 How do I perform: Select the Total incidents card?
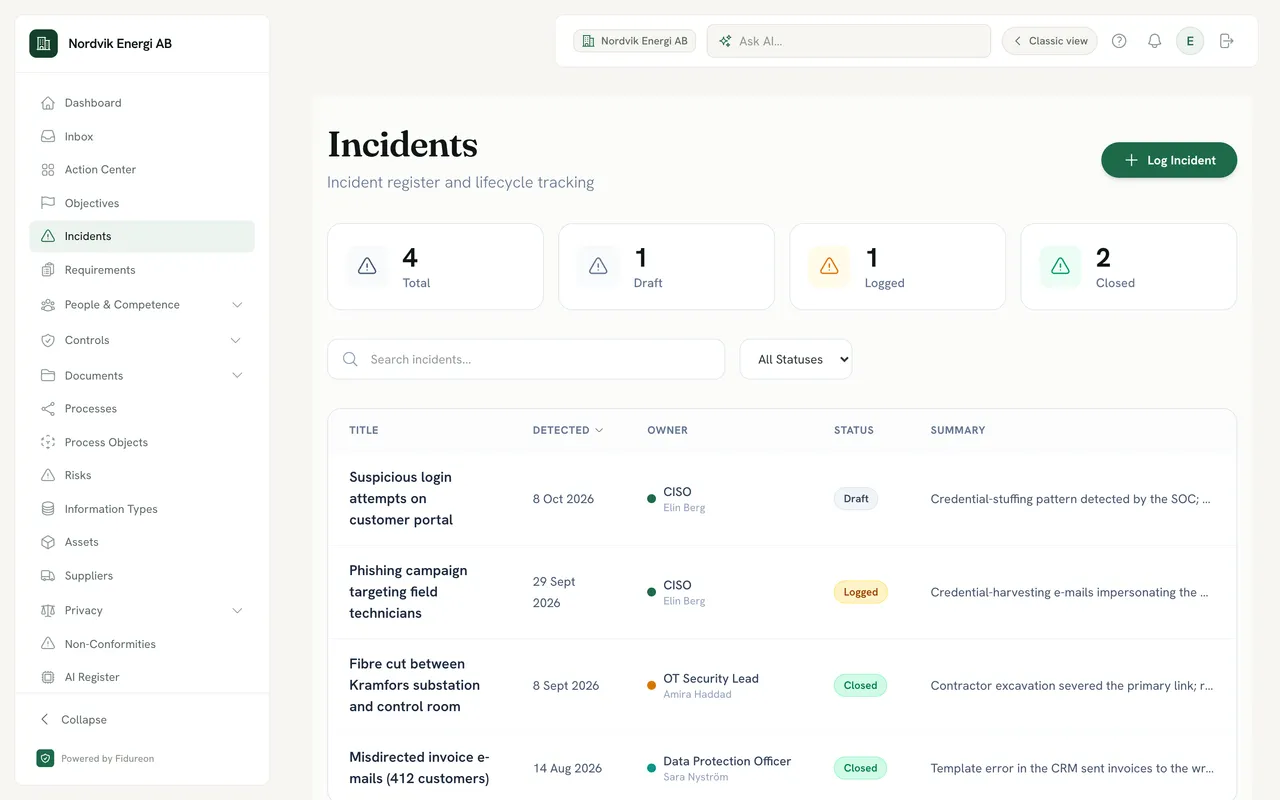(435, 266)
